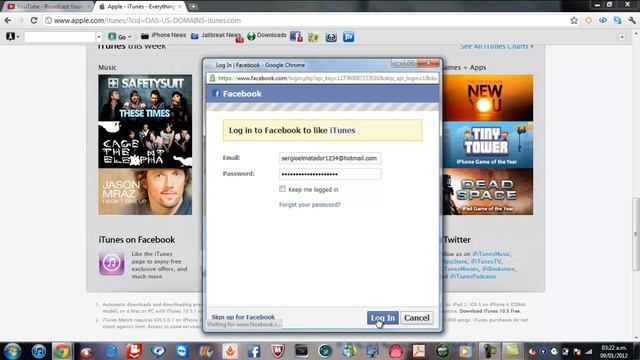This screenshot has width=640, height=360.
Task: Go back in the browser
Action: tap(8, 20)
